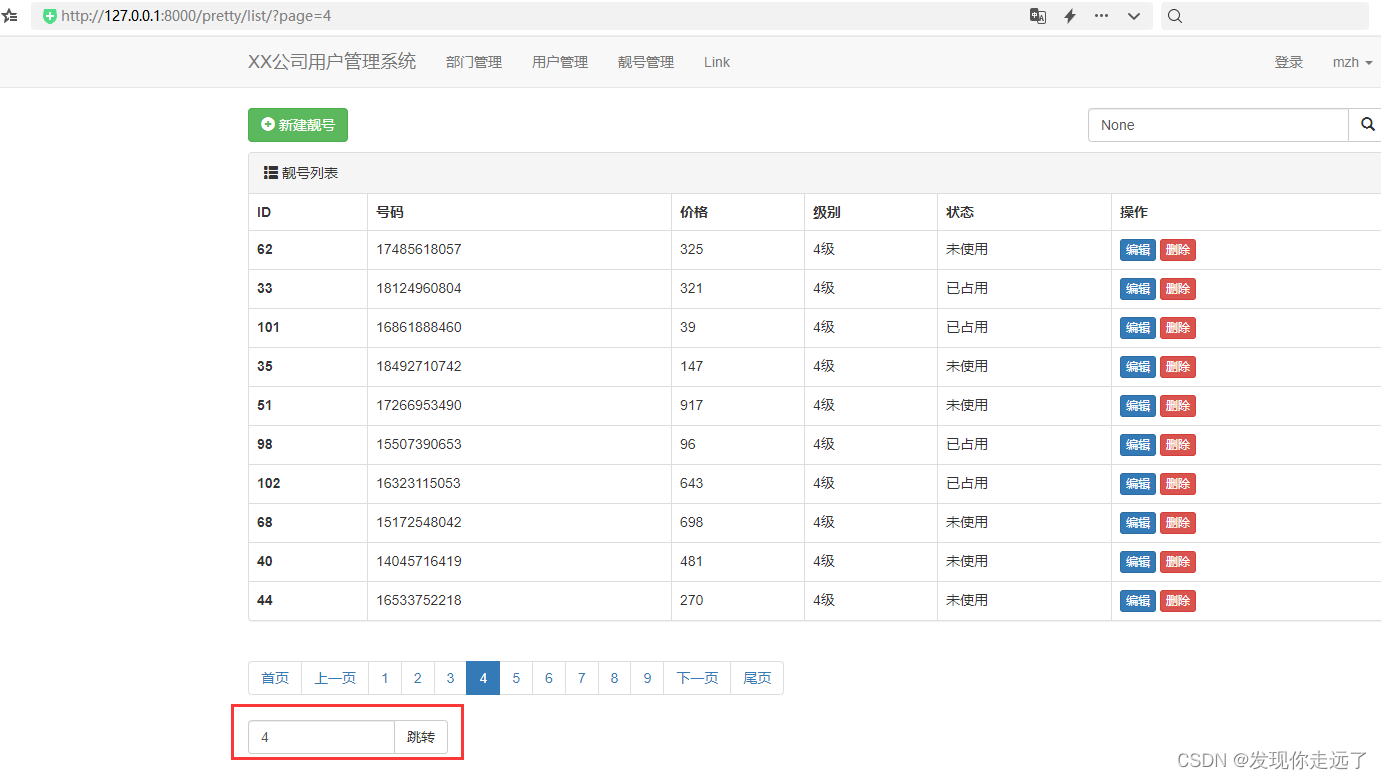The image size is (1381, 779).
Task: Click 编辑 for ID 35
Action: [x=1138, y=367]
